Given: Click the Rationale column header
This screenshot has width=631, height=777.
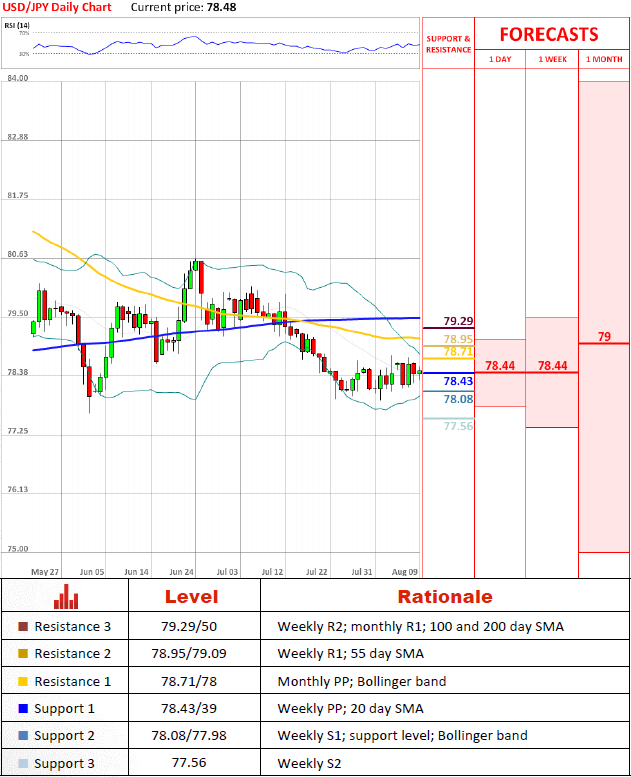Looking at the screenshot, I should pyautogui.click(x=445, y=596).
